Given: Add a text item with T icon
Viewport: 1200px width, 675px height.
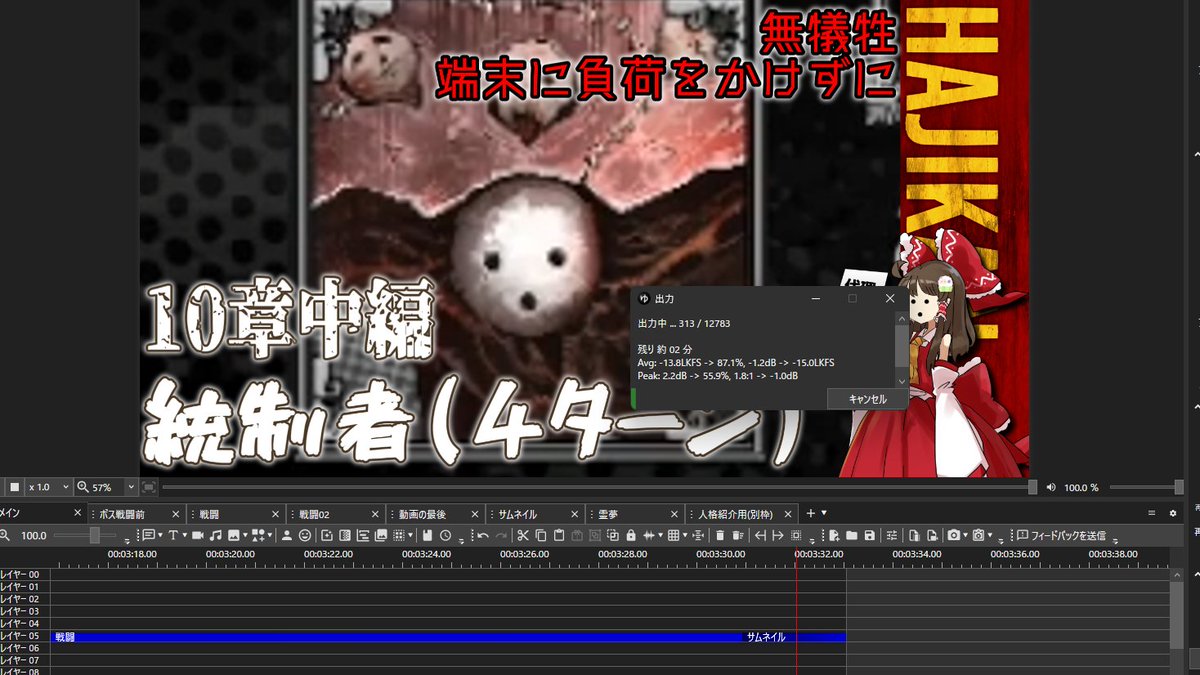Looking at the screenshot, I should [x=173, y=535].
